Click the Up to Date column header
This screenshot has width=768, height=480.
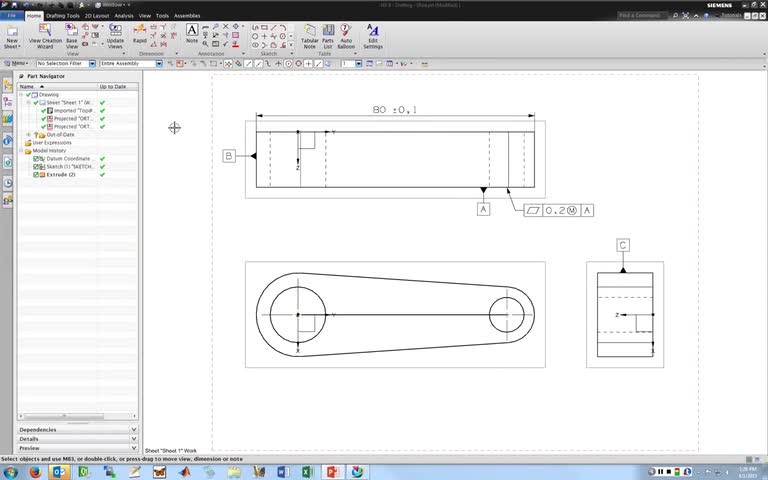tap(118, 87)
